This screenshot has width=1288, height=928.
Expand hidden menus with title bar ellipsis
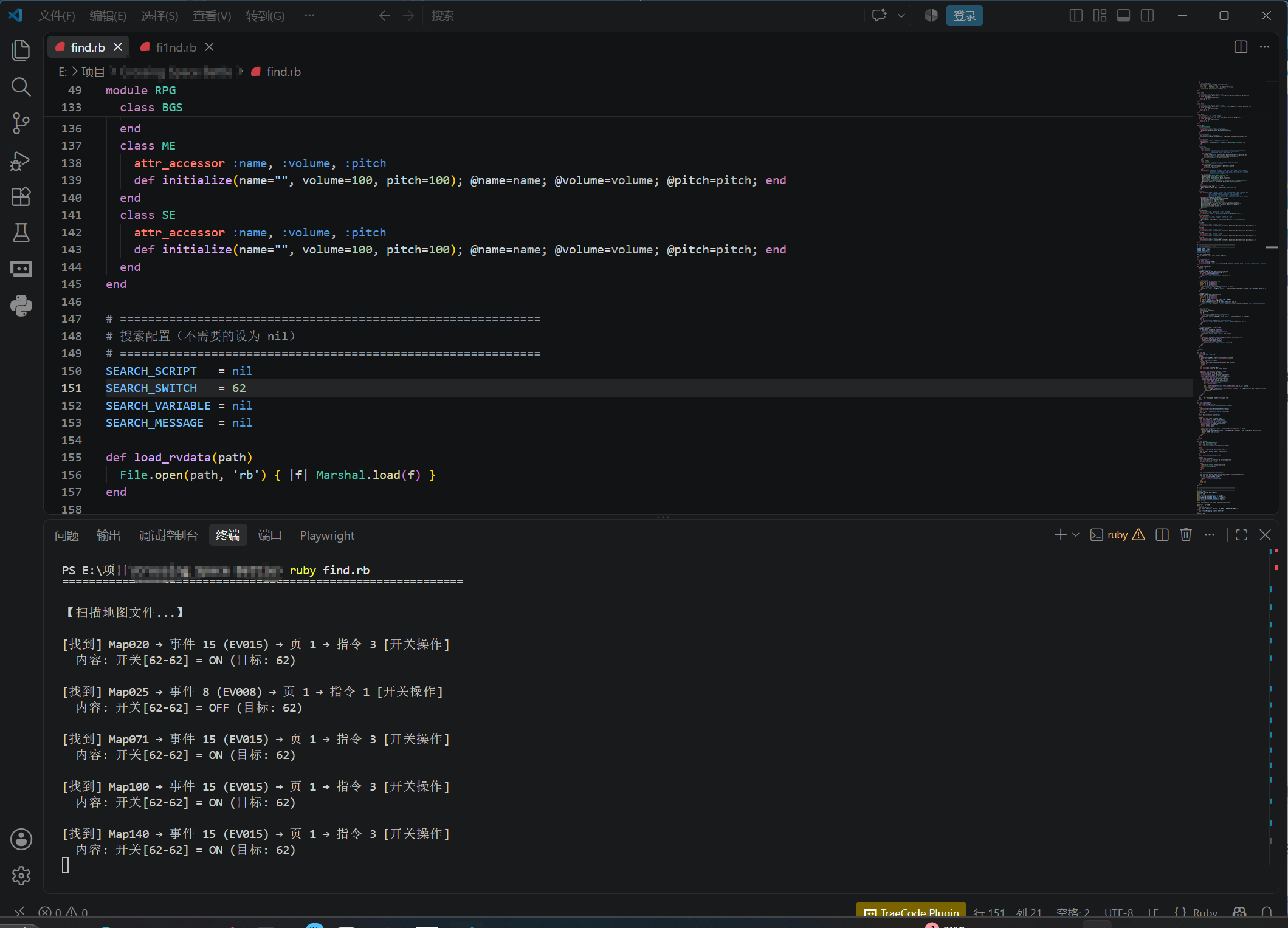pos(309,15)
